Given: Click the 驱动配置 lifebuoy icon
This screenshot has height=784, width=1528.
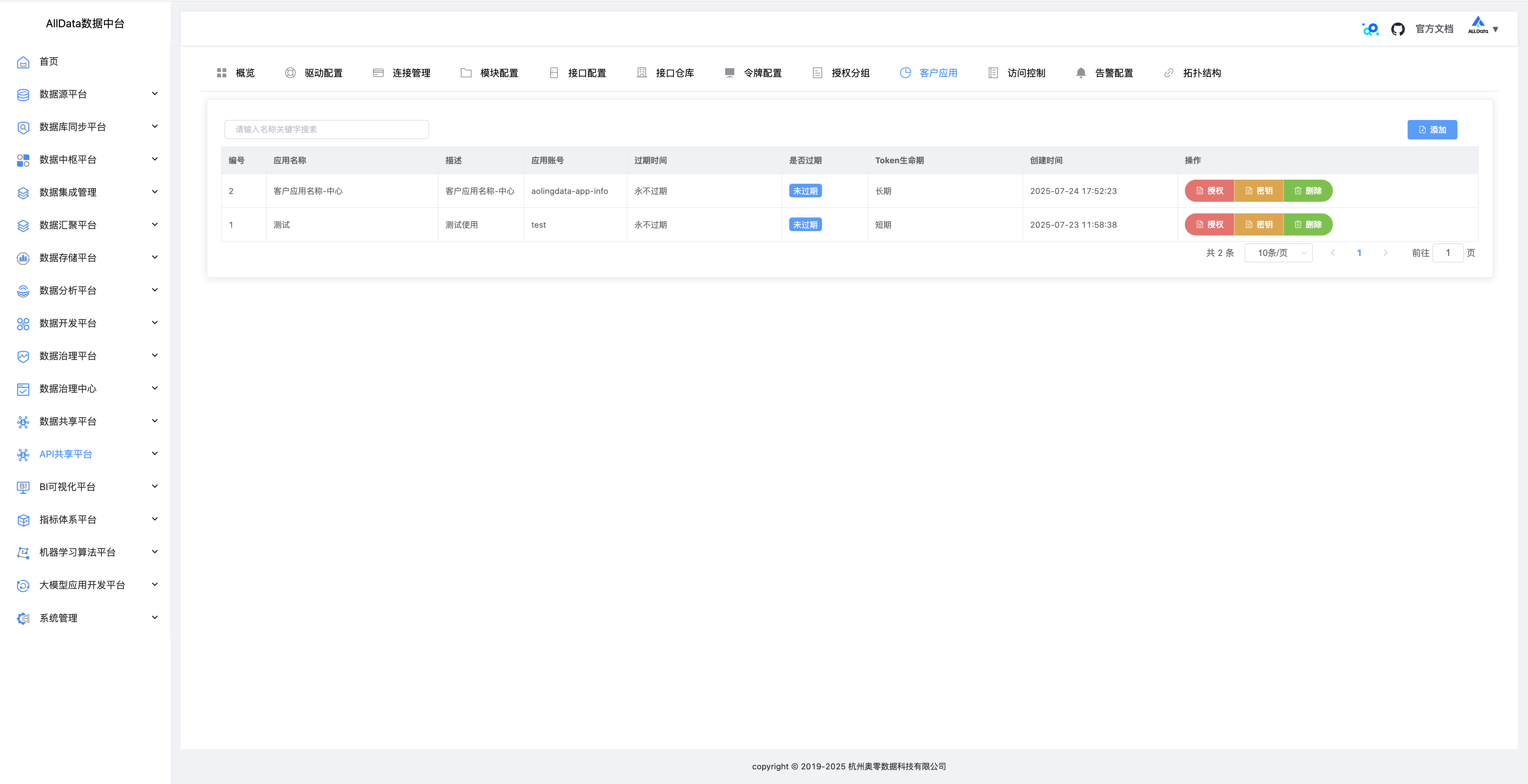Looking at the screenshot, I should pyautogui.click(x=290, y=73).
